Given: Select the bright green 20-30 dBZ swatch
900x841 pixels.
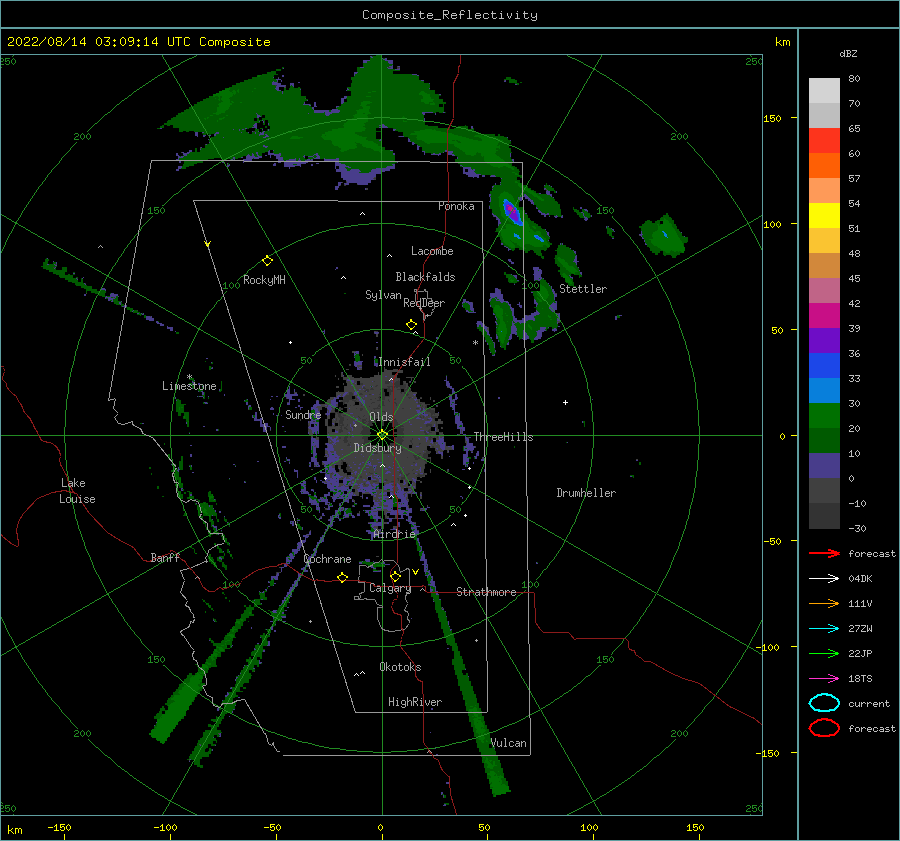Looking at the screenshot, I should point(824,416).
